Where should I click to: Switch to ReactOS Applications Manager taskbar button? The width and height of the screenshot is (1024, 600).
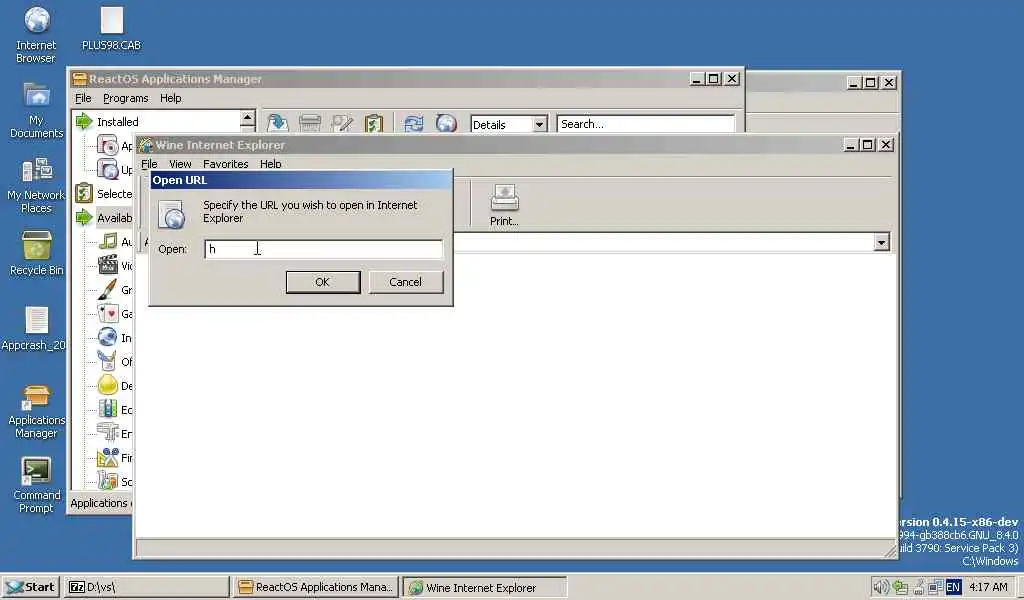pyautogui.click(x=316, y=587)
